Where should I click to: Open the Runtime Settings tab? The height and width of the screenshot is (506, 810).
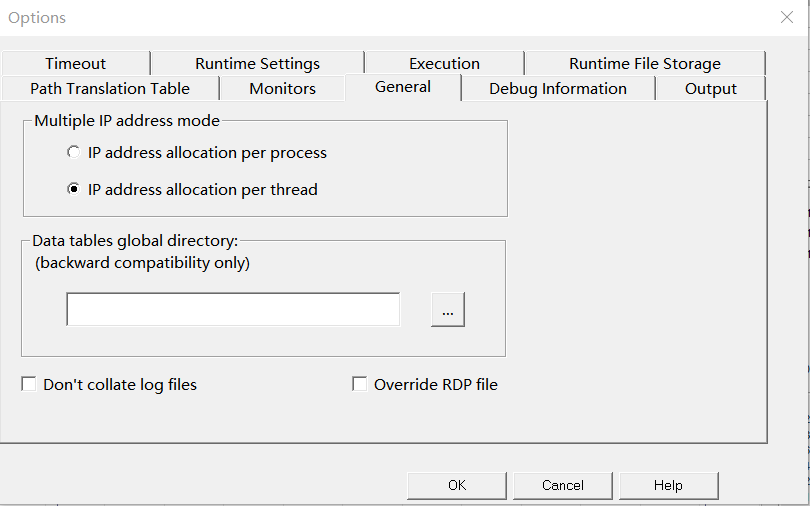[x=257, y=64]
